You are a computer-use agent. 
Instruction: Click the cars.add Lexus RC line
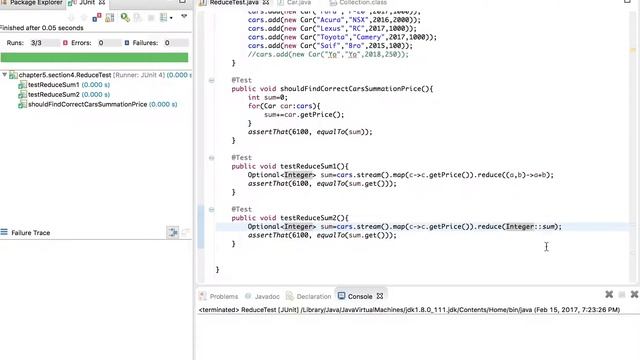pyautogui.click(x=332, y=29)
